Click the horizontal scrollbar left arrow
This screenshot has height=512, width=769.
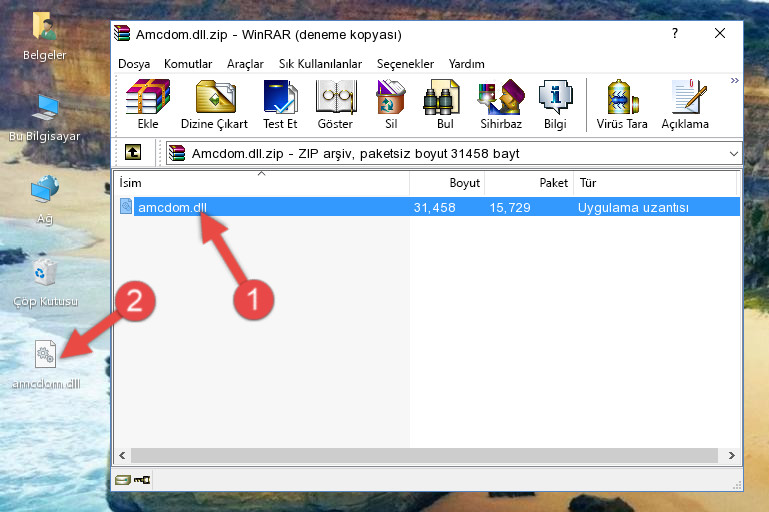pyautogui.click(x=123, y=455)
